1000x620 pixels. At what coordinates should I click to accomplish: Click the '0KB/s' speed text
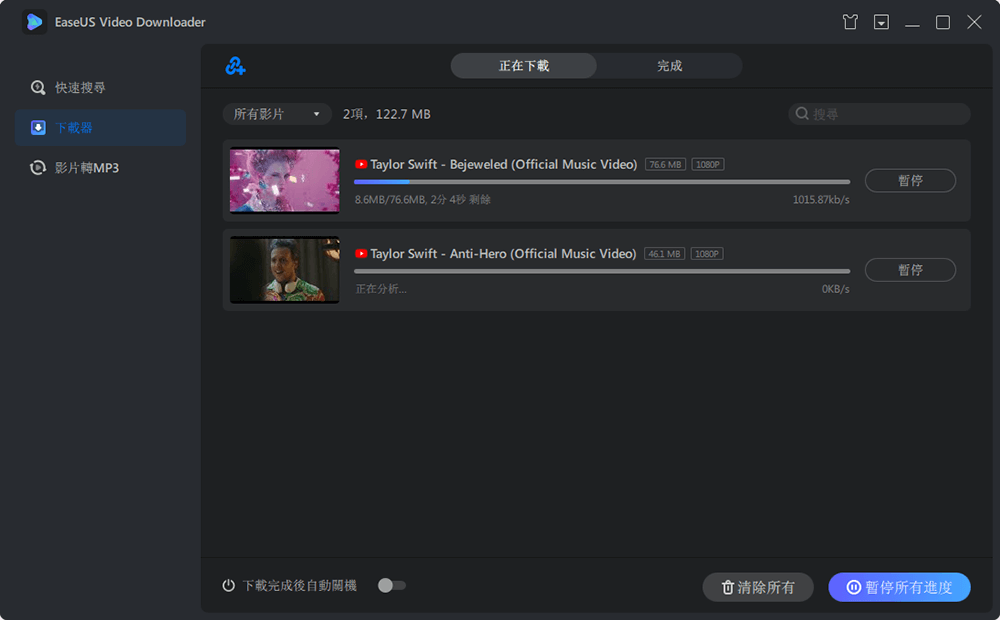[835, 289]
